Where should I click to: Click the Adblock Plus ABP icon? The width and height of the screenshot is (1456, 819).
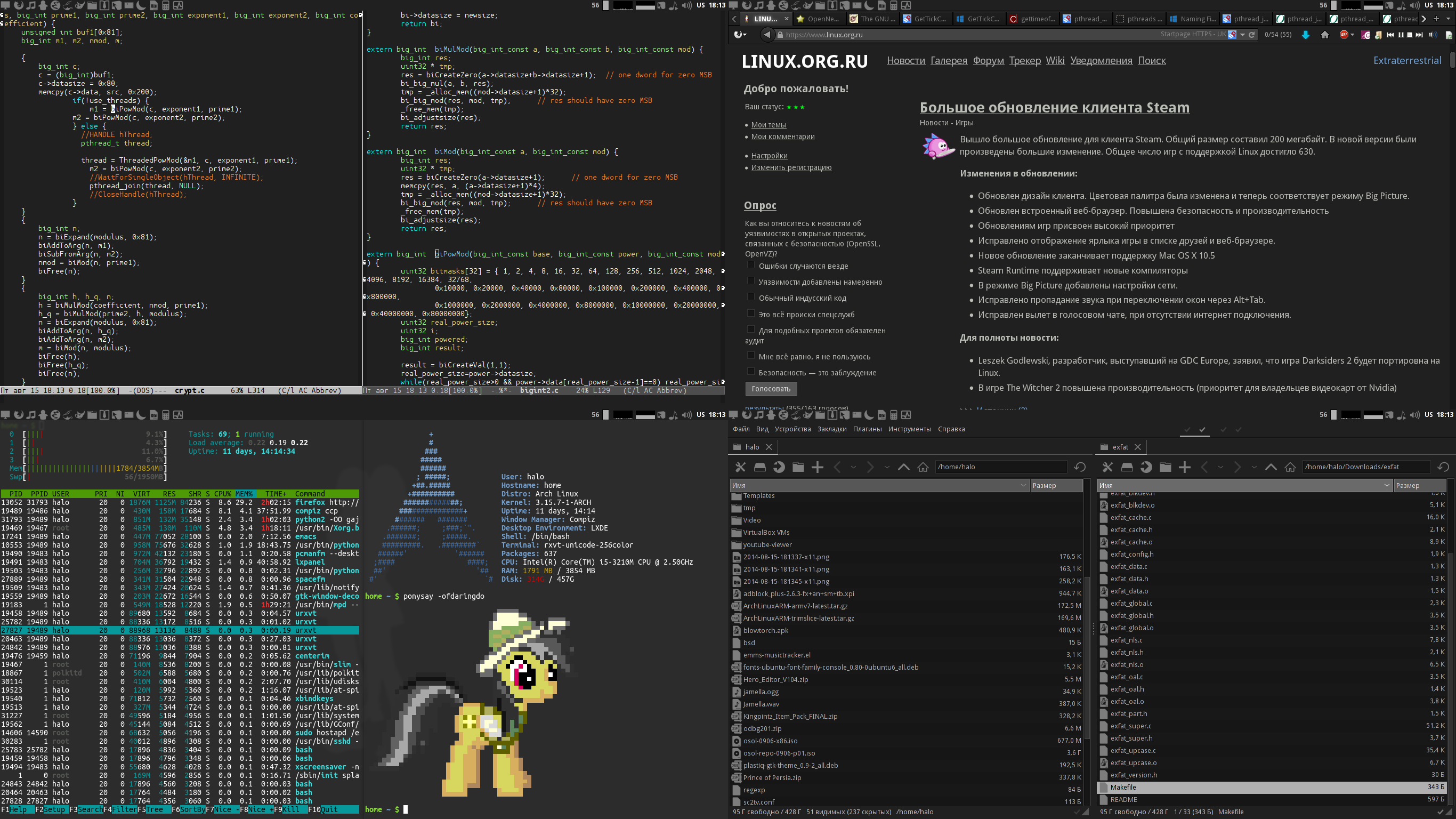1343,35
